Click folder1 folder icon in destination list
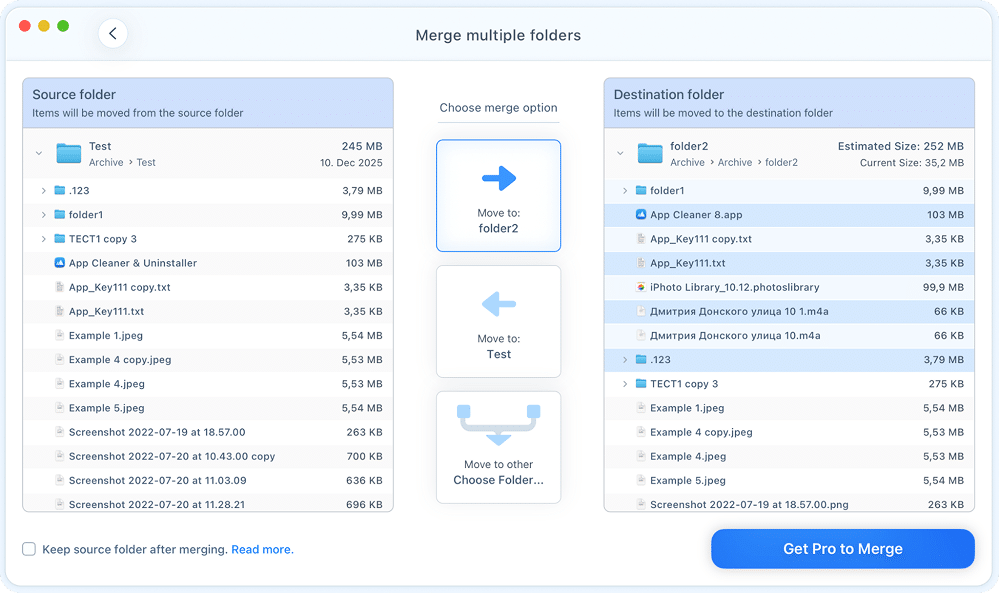This screenshot has width=999, height=593. [x=641, y=190]
